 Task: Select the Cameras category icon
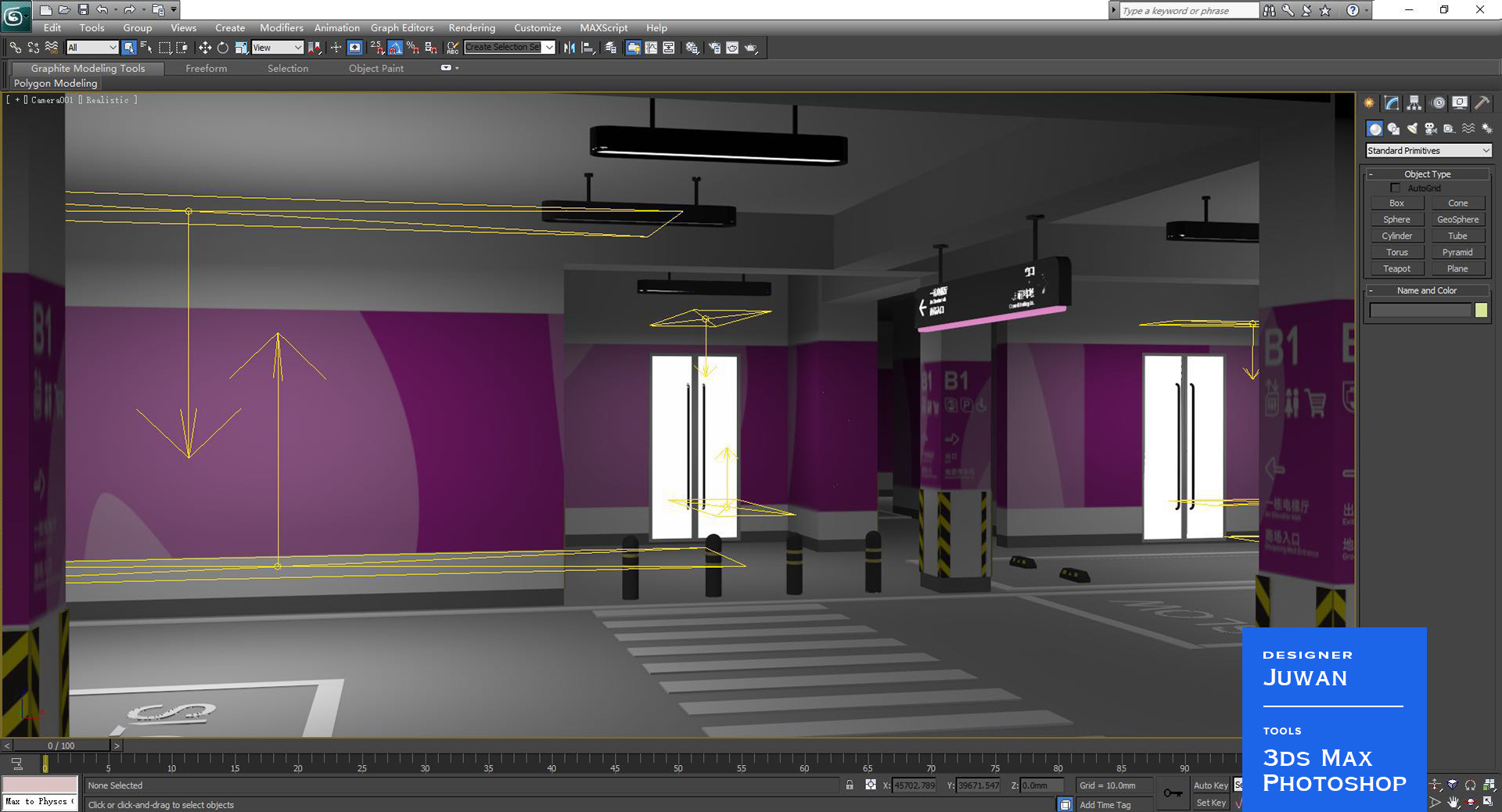coord(1430,128)
